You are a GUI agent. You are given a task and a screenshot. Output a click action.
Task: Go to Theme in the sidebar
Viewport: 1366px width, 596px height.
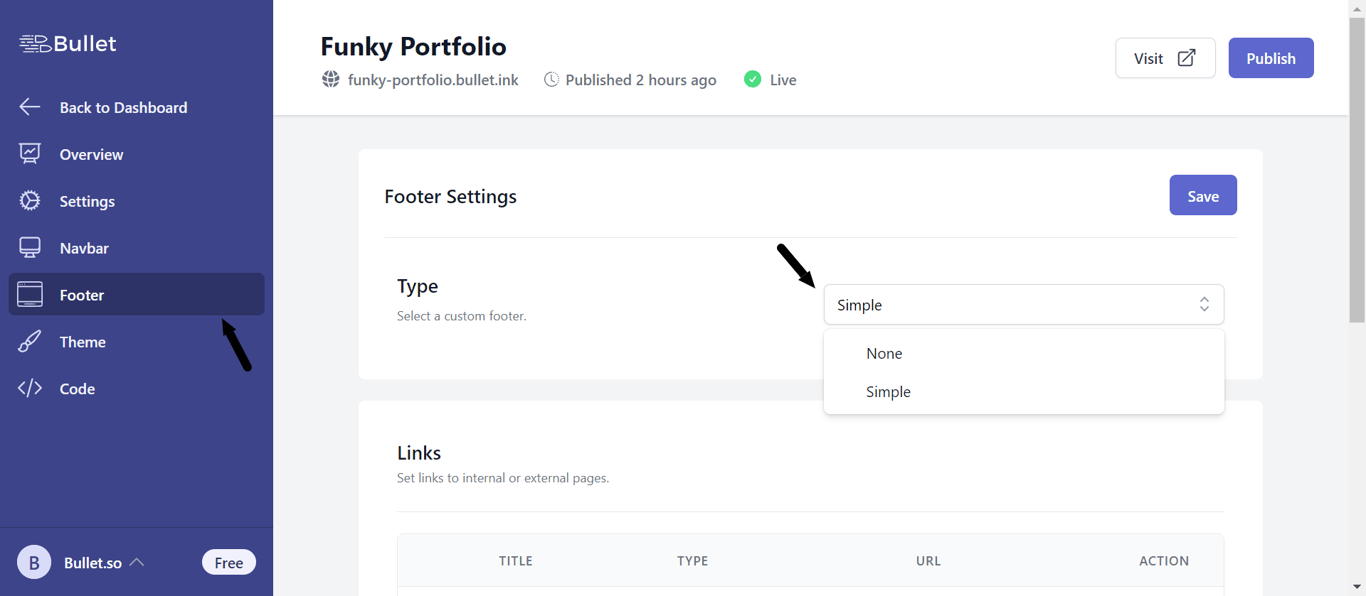coord(83,342)
